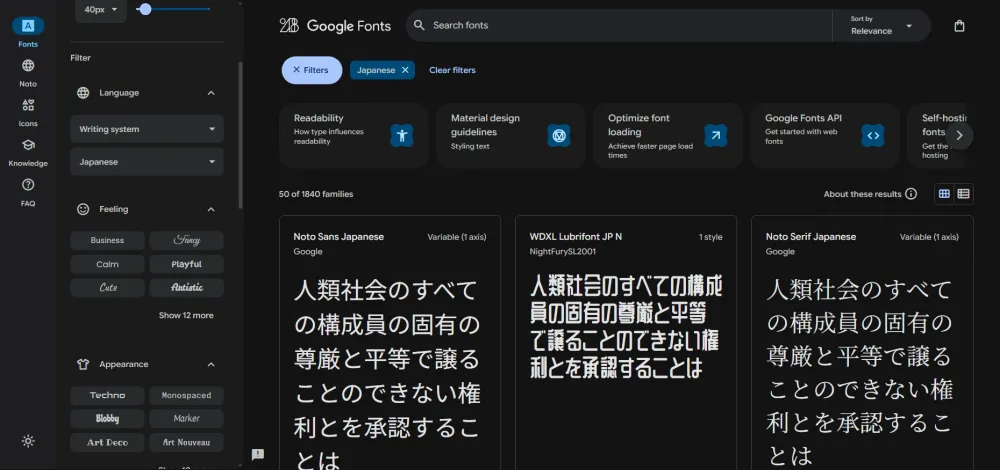This screenshot has width=1000, height=470.
Task: Toggle the Marker appearance filter
Action: click(186, 419)
